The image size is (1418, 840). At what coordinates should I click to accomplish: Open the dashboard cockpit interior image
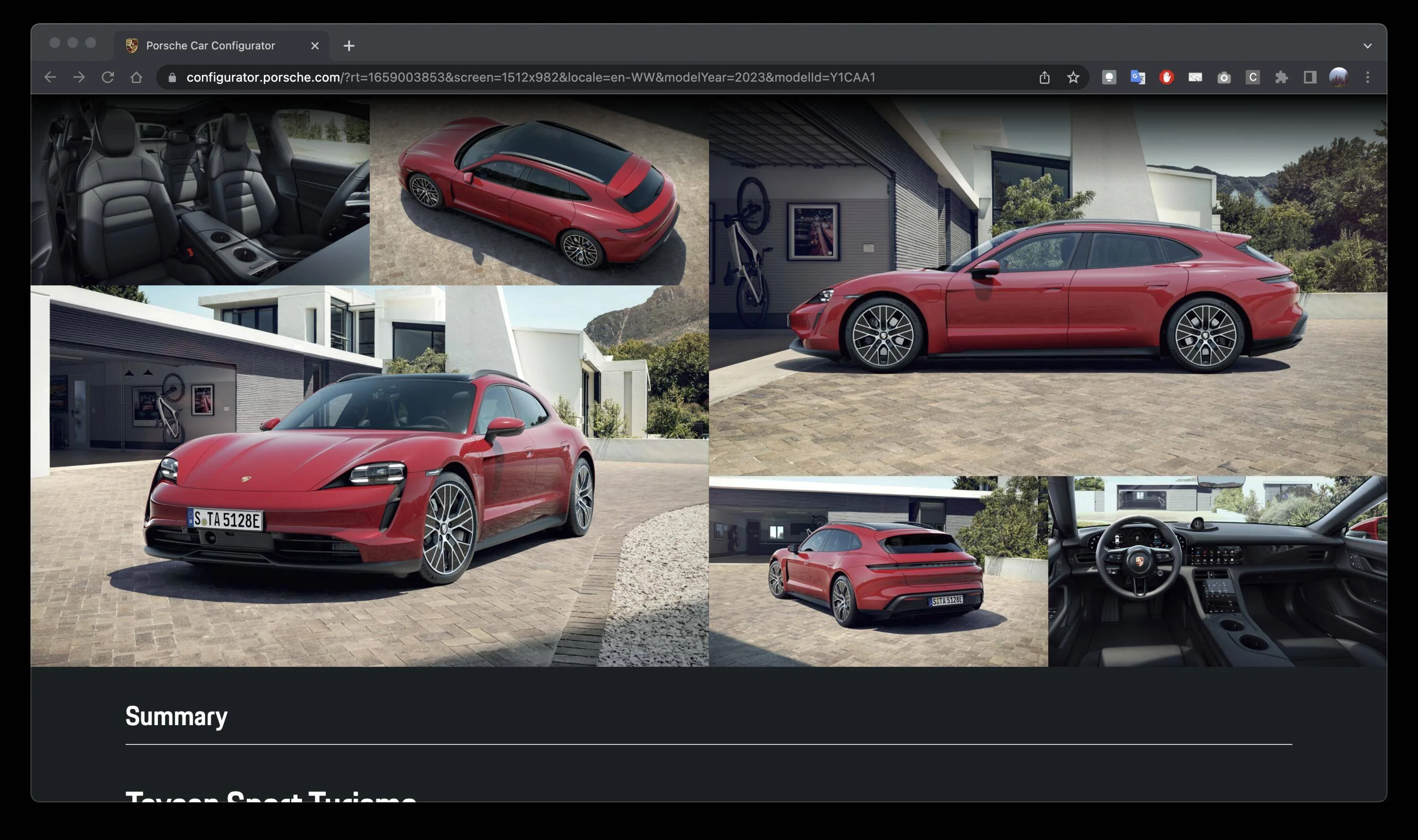tap(1218, 571)
